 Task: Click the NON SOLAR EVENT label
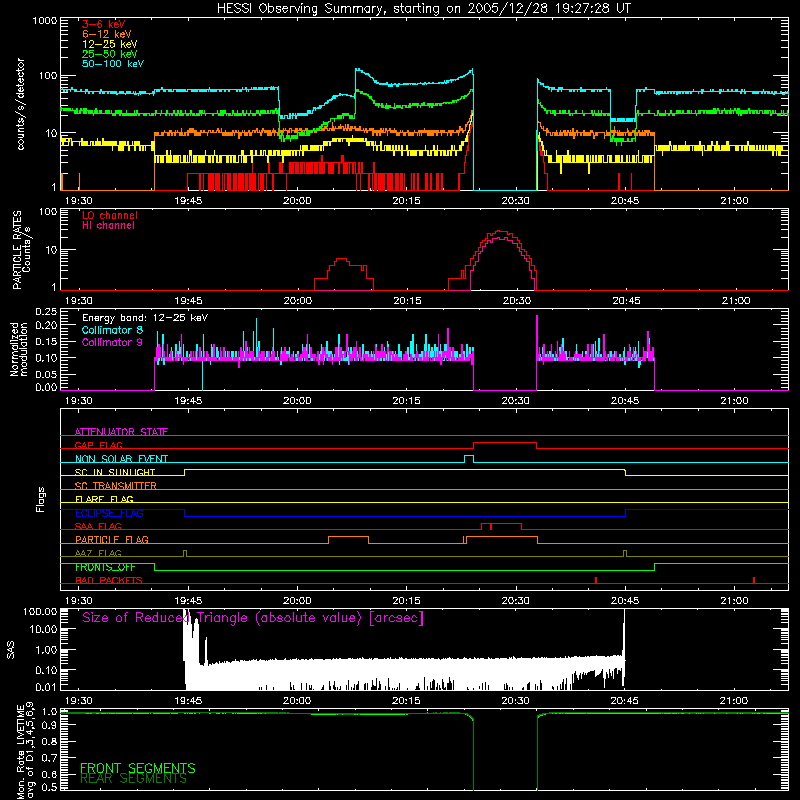[121, 459]
